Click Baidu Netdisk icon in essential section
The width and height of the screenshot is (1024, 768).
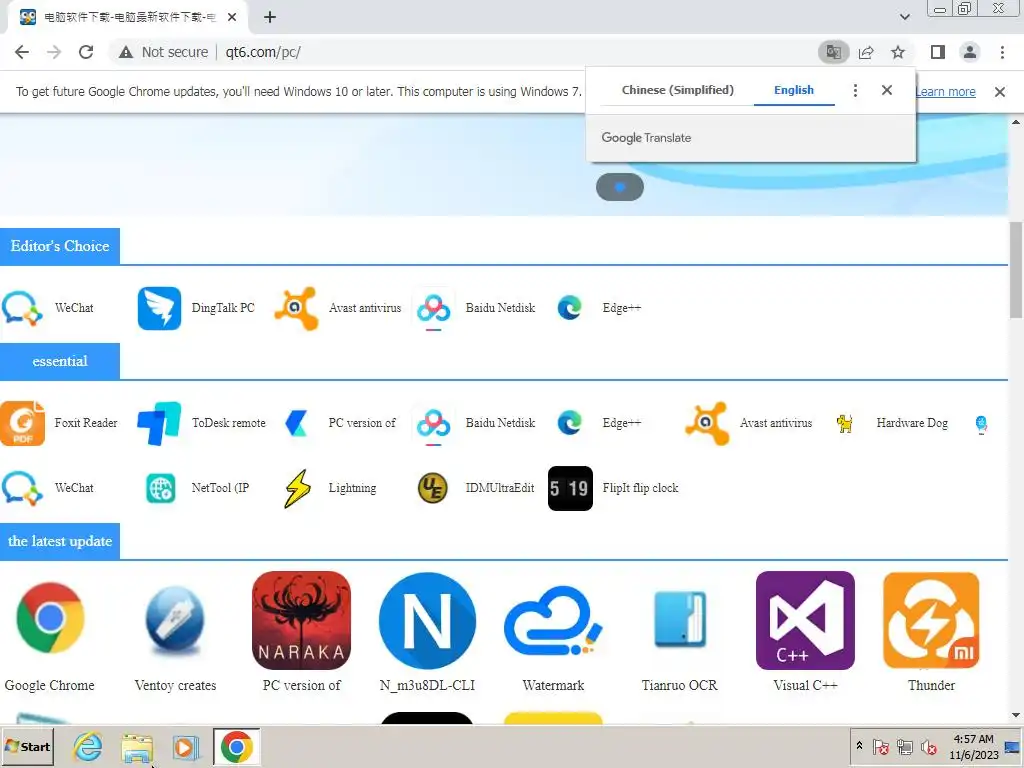point(434,423)
